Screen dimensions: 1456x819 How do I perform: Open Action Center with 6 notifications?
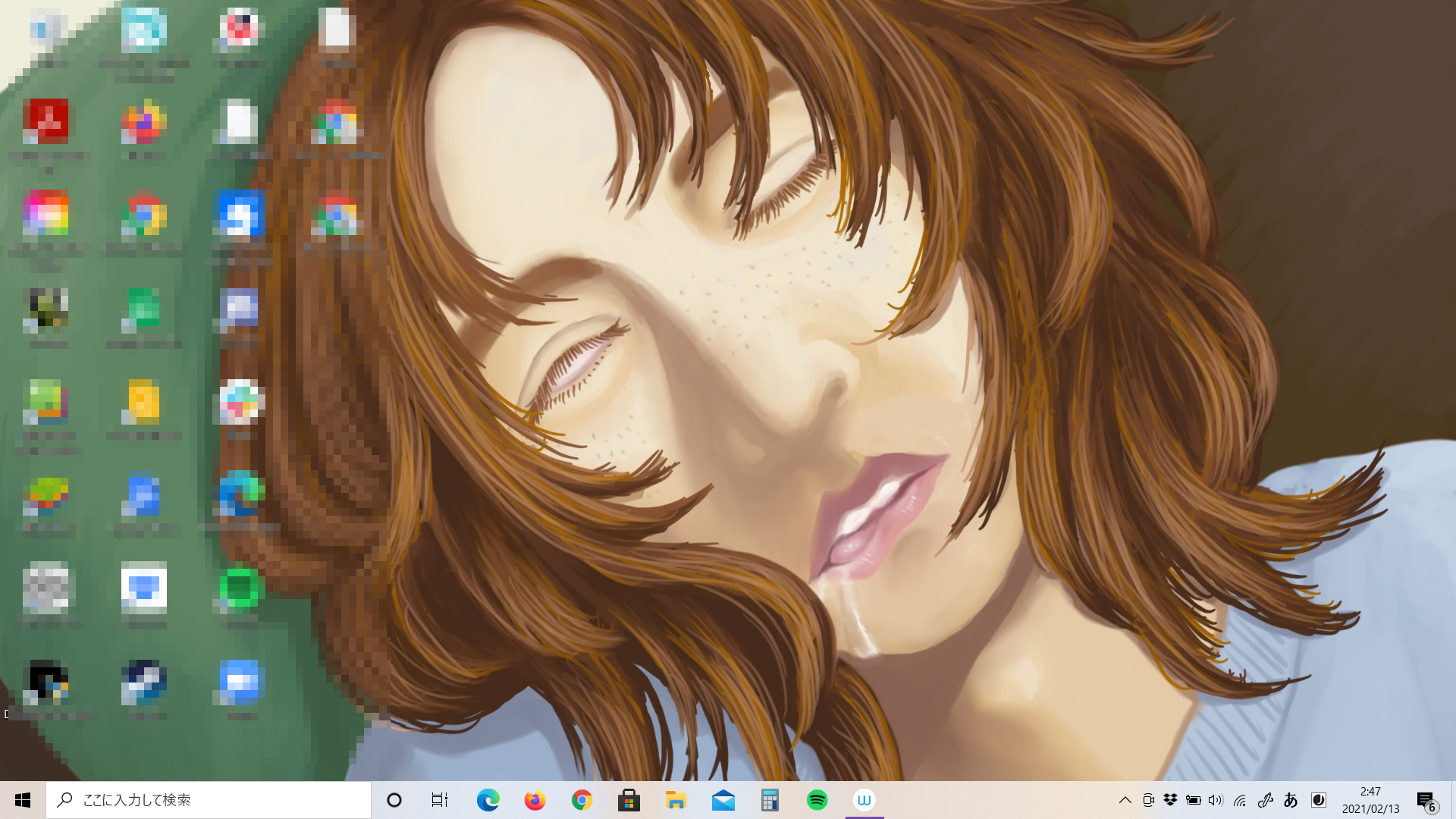pyautogui.click(x=1426, y=800)
